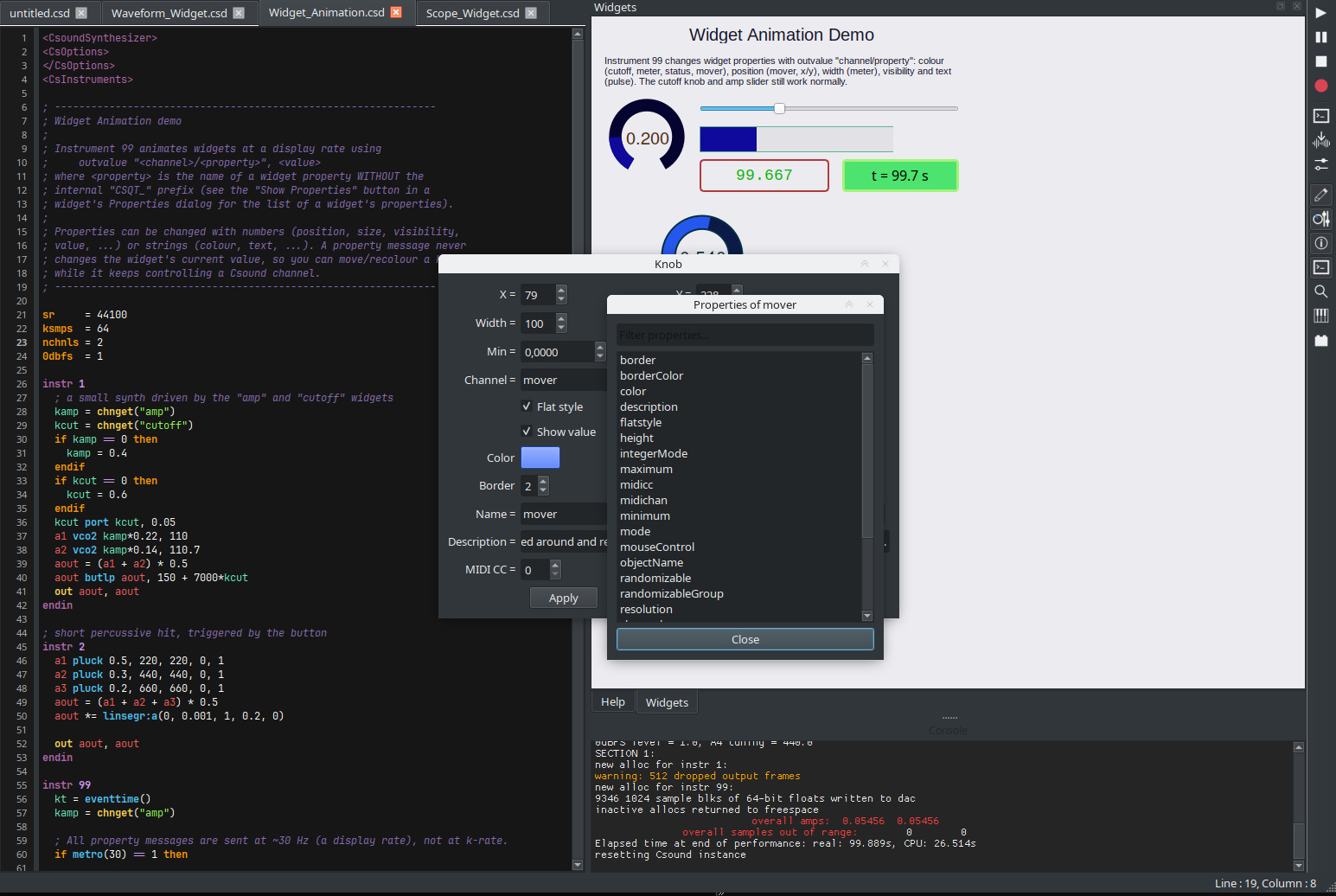This screenshot has height=896, width=1336.
Task: Run the file in external terminal
Action: pyautogui.click(x=1320, y=115)
